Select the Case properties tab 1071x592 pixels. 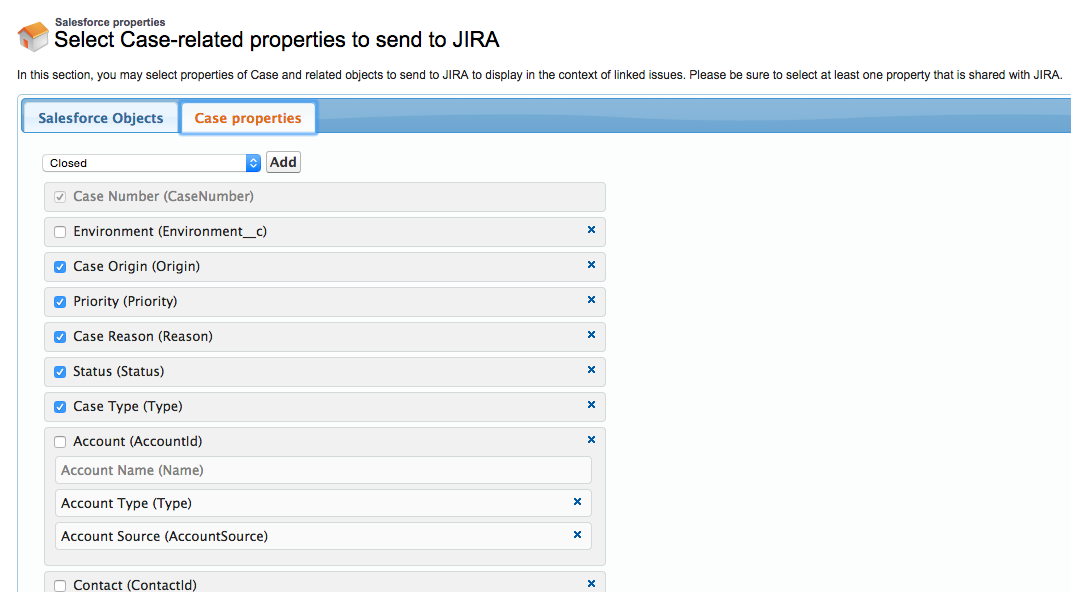click(248, 118)
